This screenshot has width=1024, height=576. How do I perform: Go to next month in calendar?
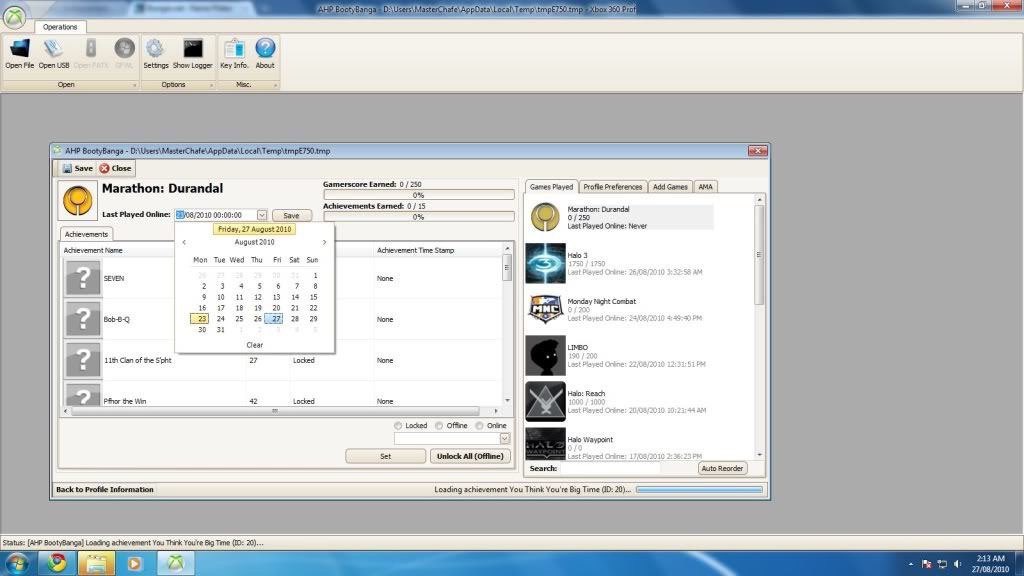pyautogui.click(x=324, y=242)
